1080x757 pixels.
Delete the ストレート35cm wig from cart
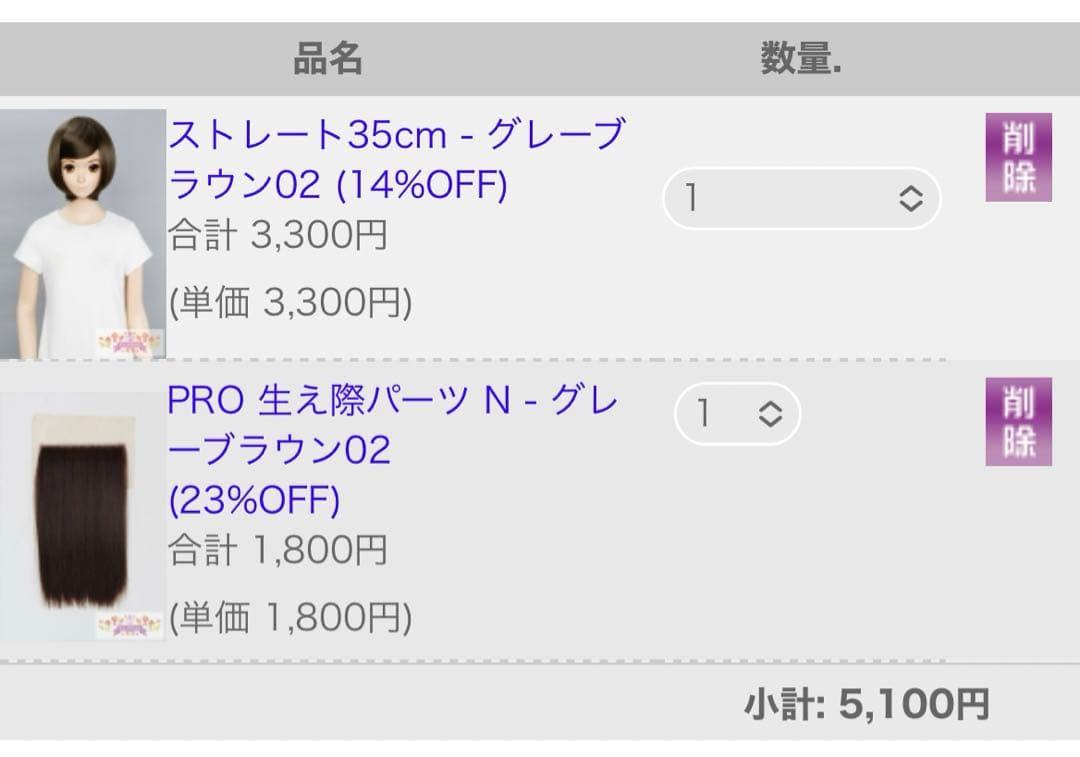tap(1018, 158)
